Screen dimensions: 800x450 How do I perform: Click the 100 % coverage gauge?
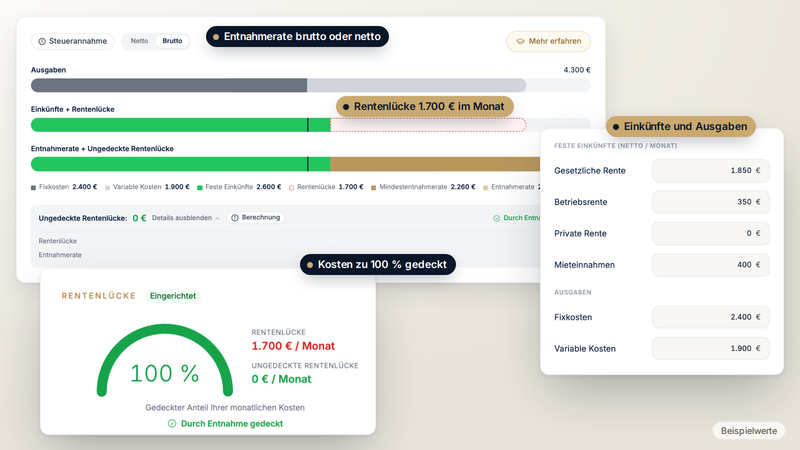pos(165,360)
